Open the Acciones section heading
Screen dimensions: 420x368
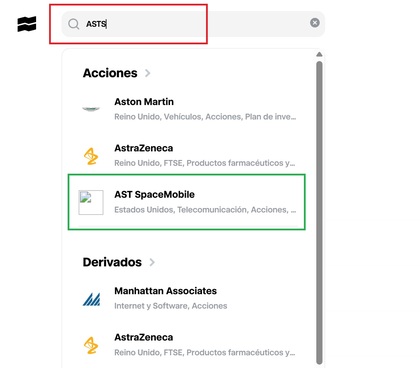pyautogui.click(x=110, y=73)
